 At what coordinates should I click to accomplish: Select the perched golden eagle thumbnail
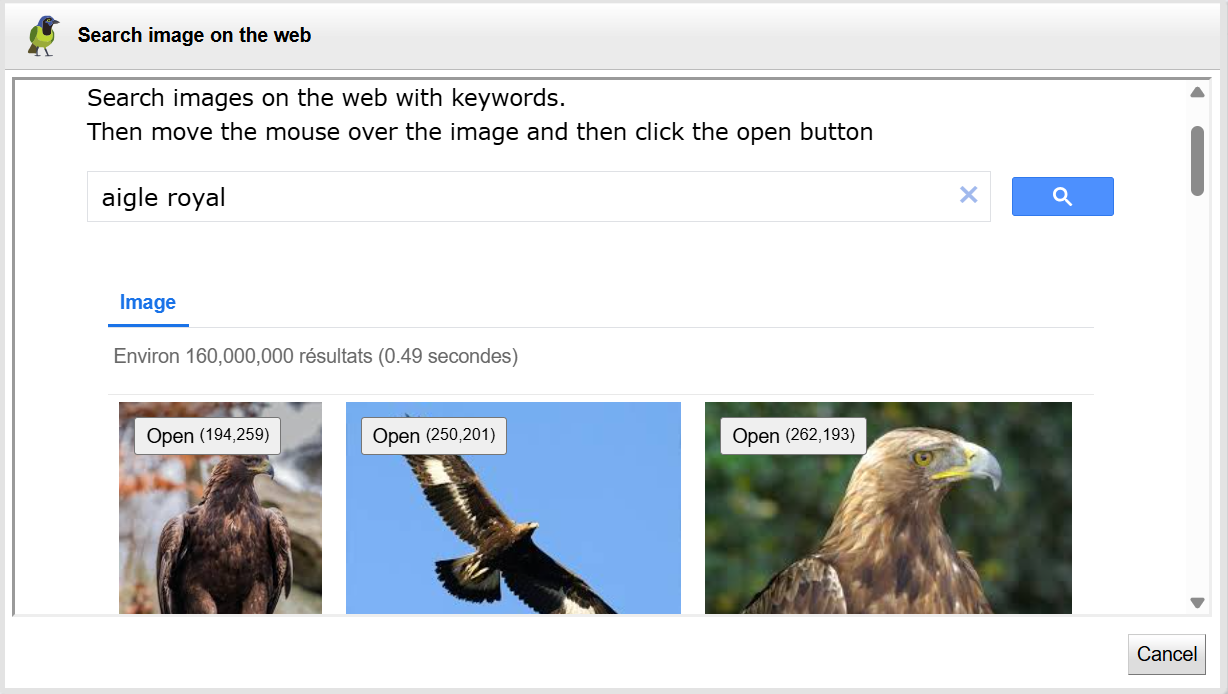220,530
